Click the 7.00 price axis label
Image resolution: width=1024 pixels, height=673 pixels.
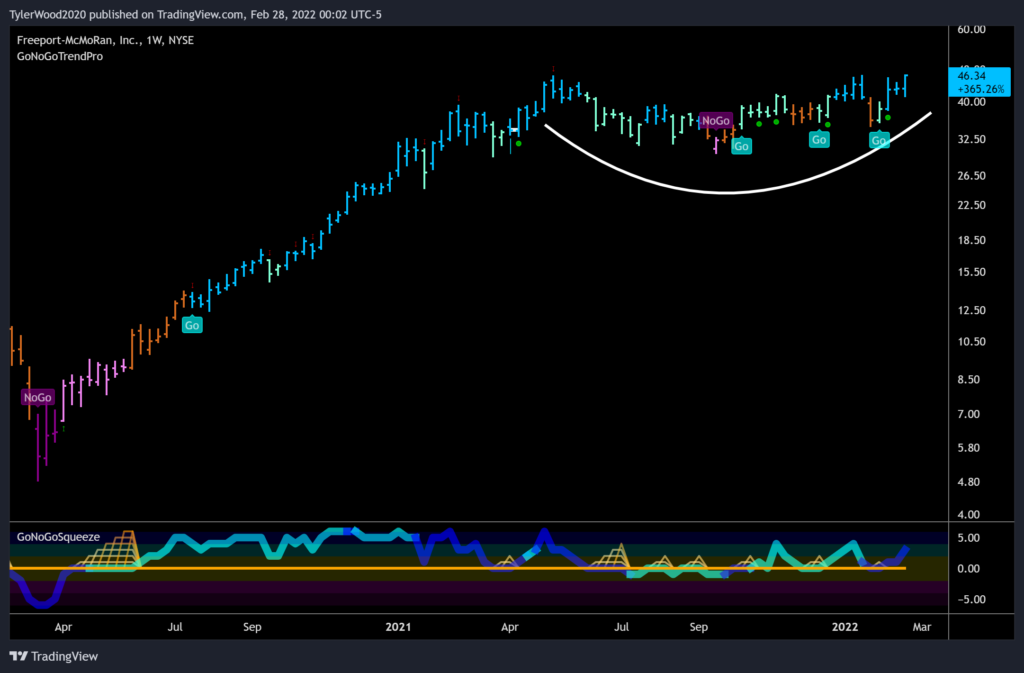click(968, 414)
